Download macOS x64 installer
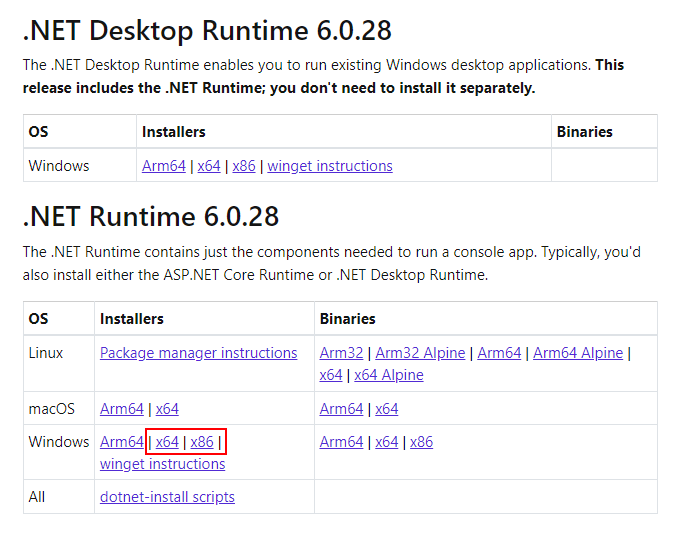This screenshot has width=675, height=540. click(167, 408)
